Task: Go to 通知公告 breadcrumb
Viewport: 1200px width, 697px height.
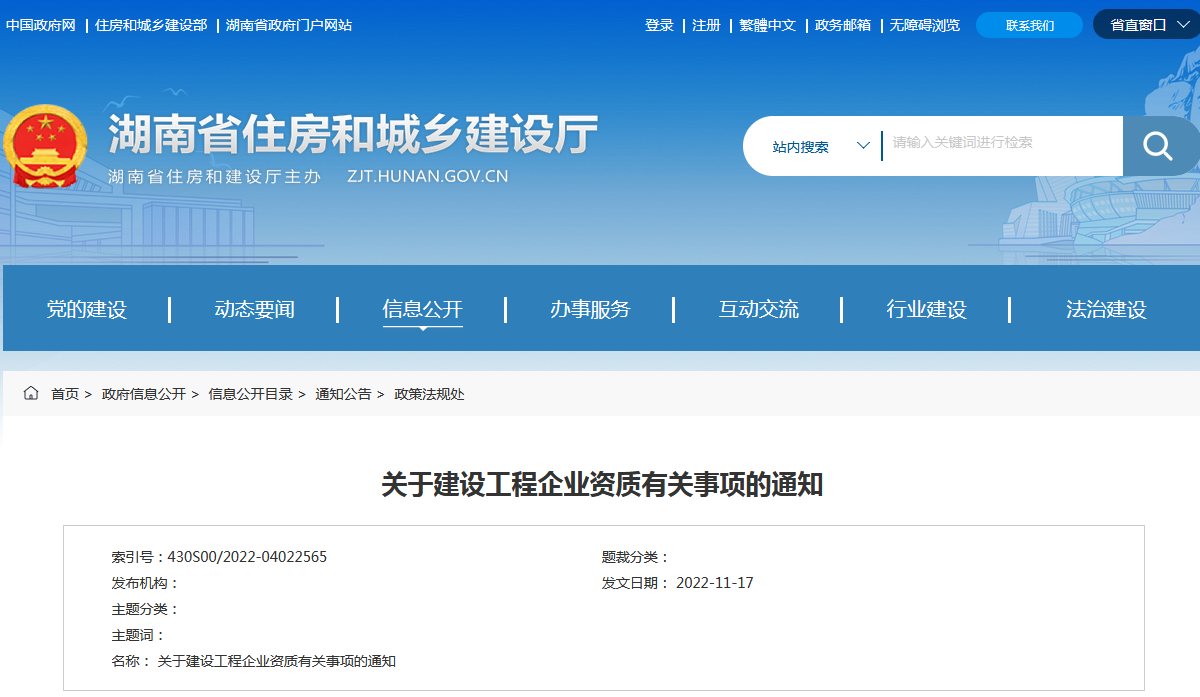Action: point(343,394)
